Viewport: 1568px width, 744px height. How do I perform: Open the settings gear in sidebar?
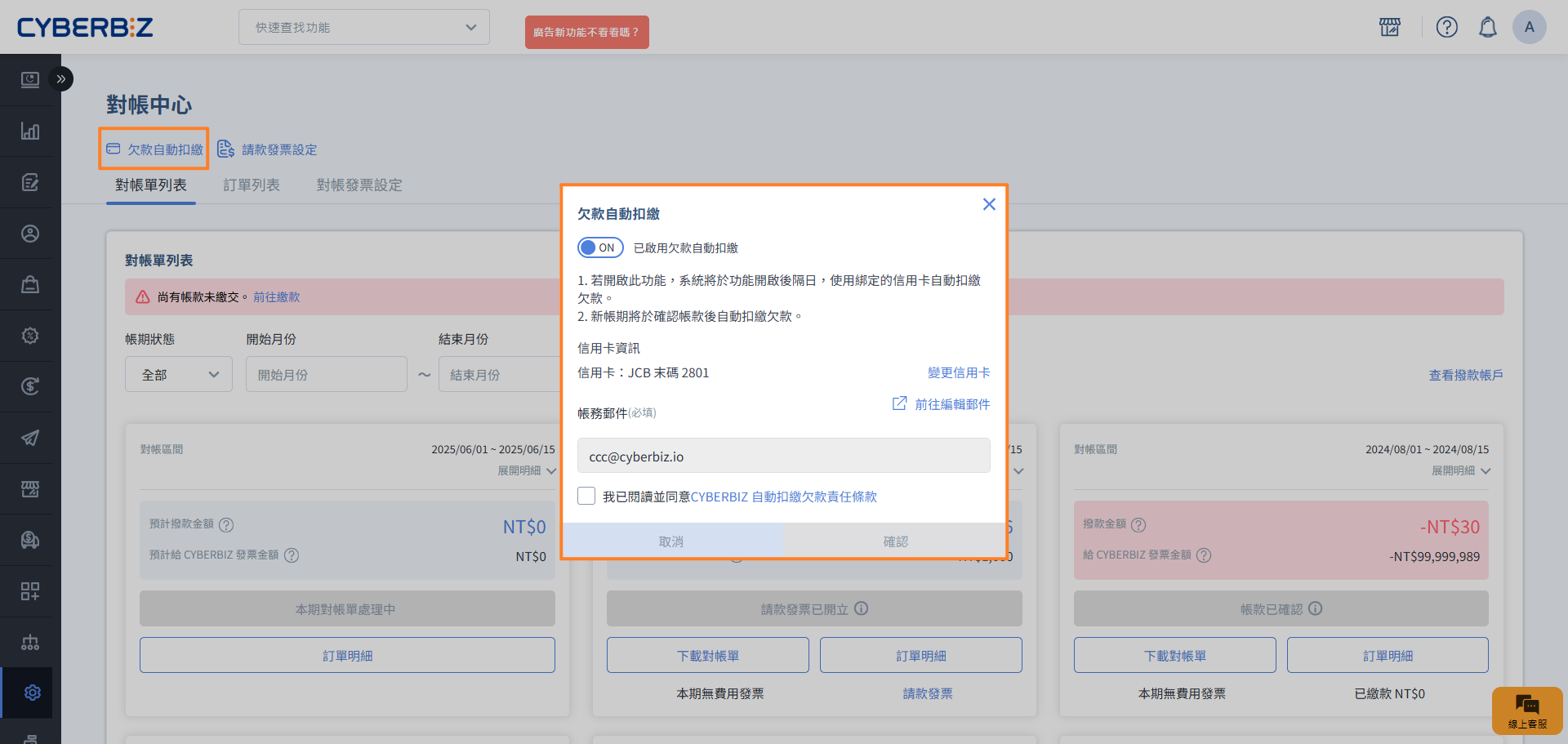click(31, 693)
